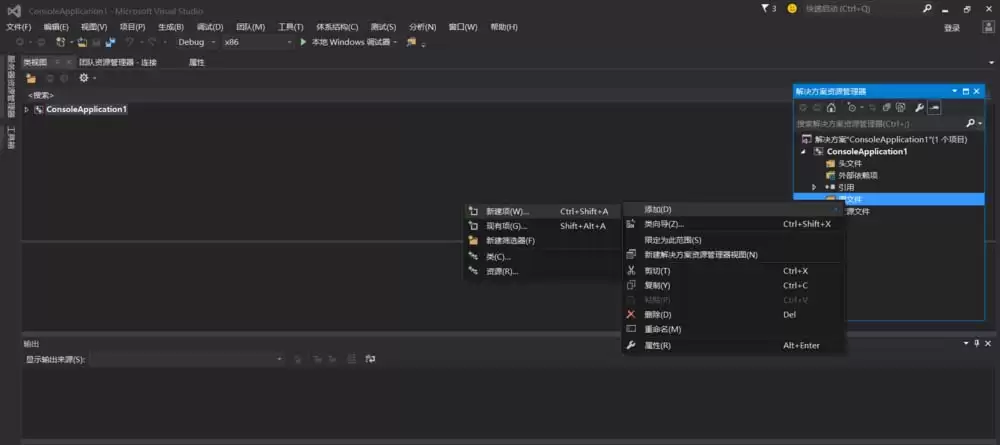Open the 调试(D) menu
This screenshot has height=445, width=1000.
[210, 27]
